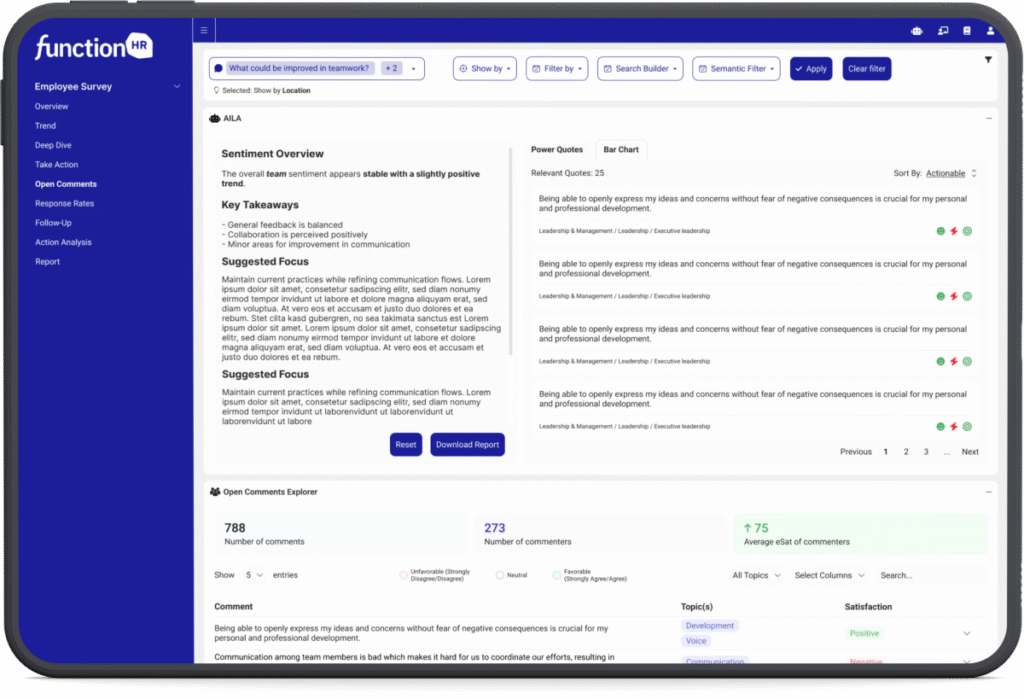The width and height of the screenshot is (1024, 699).
Task: Go to quotes page 2
Action: coord(906,451)
